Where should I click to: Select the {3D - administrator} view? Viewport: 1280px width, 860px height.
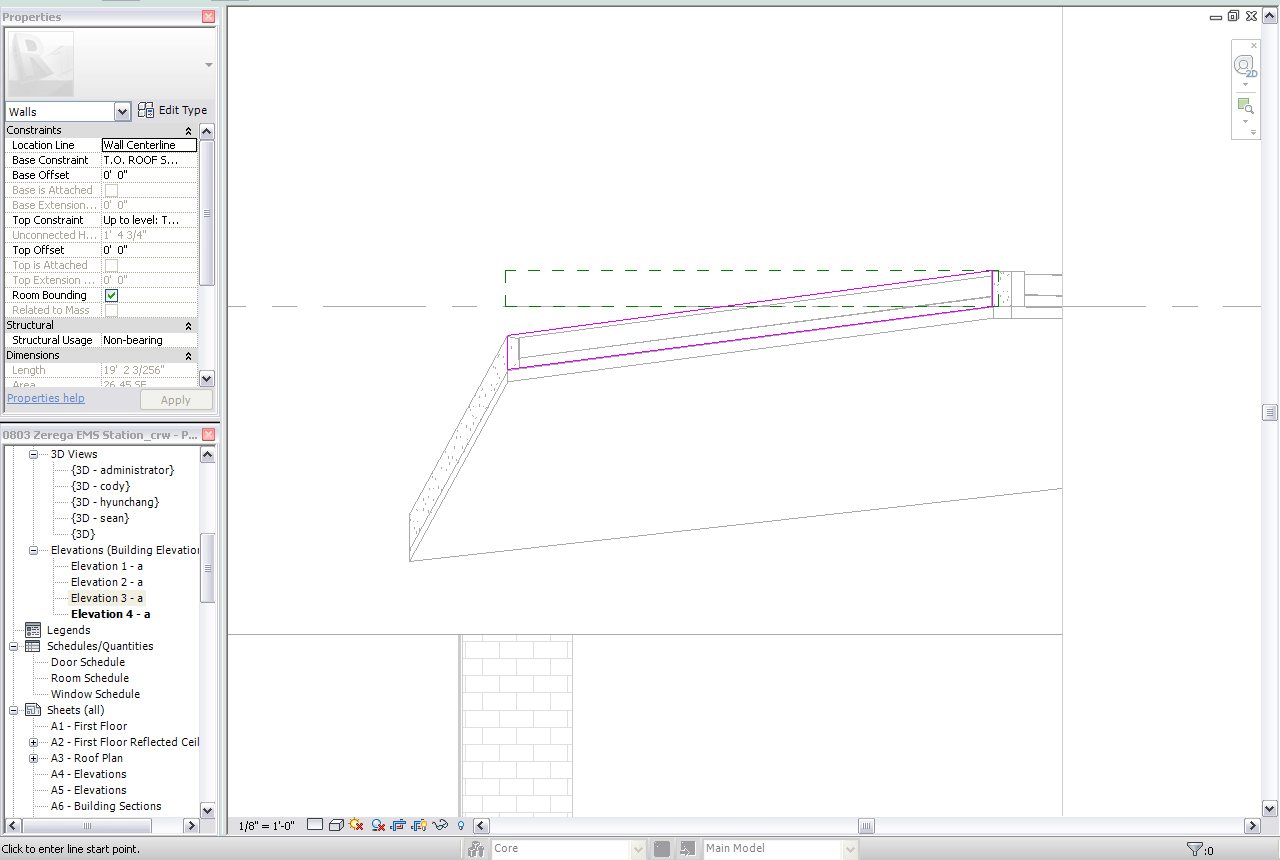pos(122,470)
